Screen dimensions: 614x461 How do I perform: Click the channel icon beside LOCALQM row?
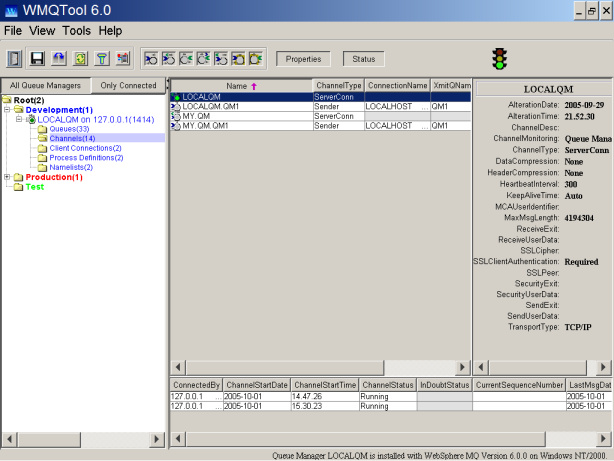176,97
